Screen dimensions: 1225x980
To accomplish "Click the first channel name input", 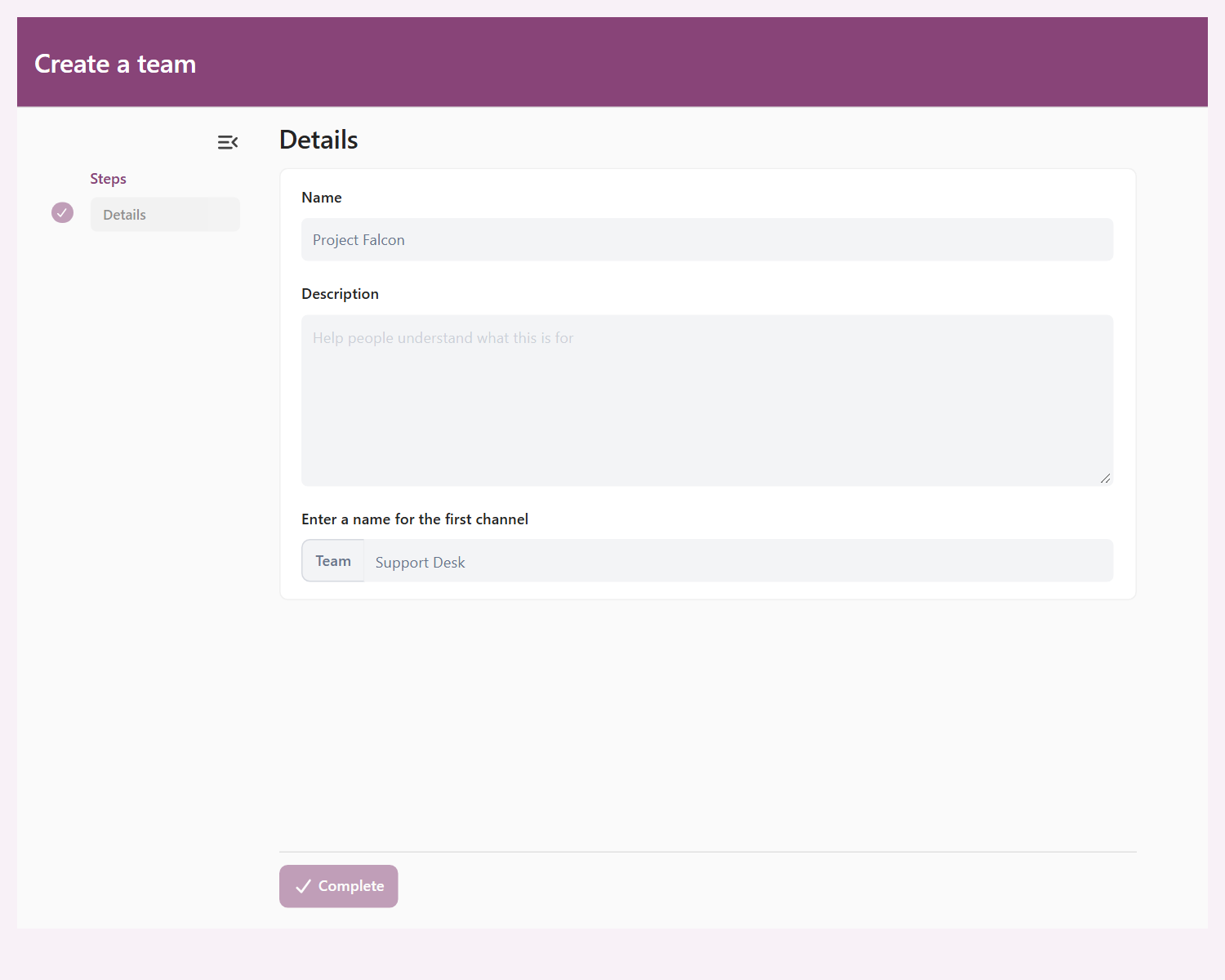I will pyautogui.click(x=738, y=561).
